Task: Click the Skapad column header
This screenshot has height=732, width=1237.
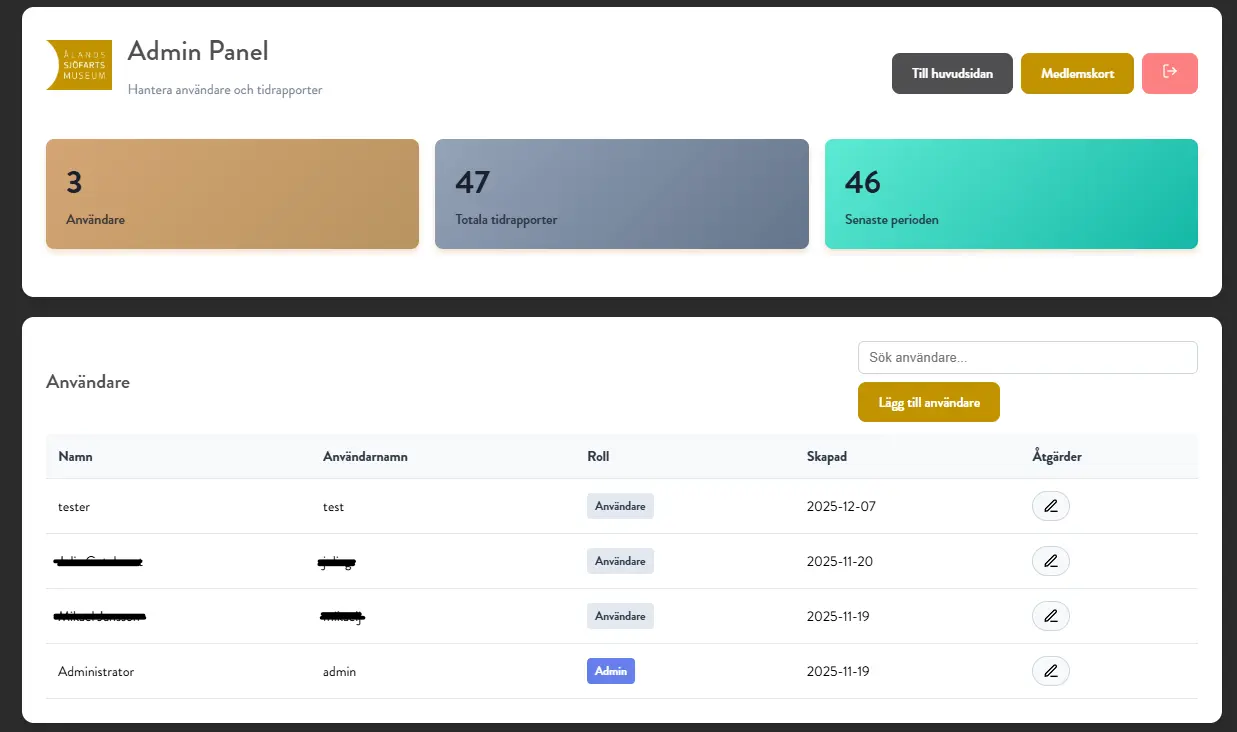Action: [x=826, y=456]
